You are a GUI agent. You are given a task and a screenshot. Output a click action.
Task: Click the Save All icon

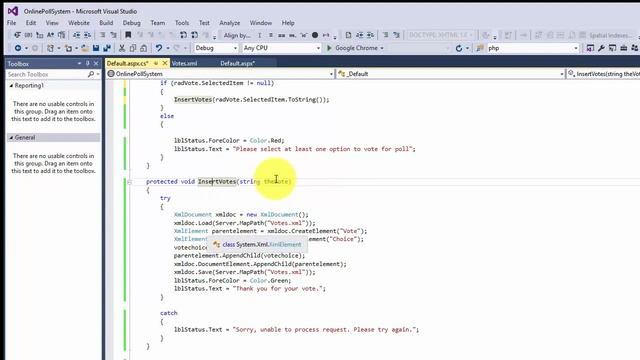click(107, 48)
